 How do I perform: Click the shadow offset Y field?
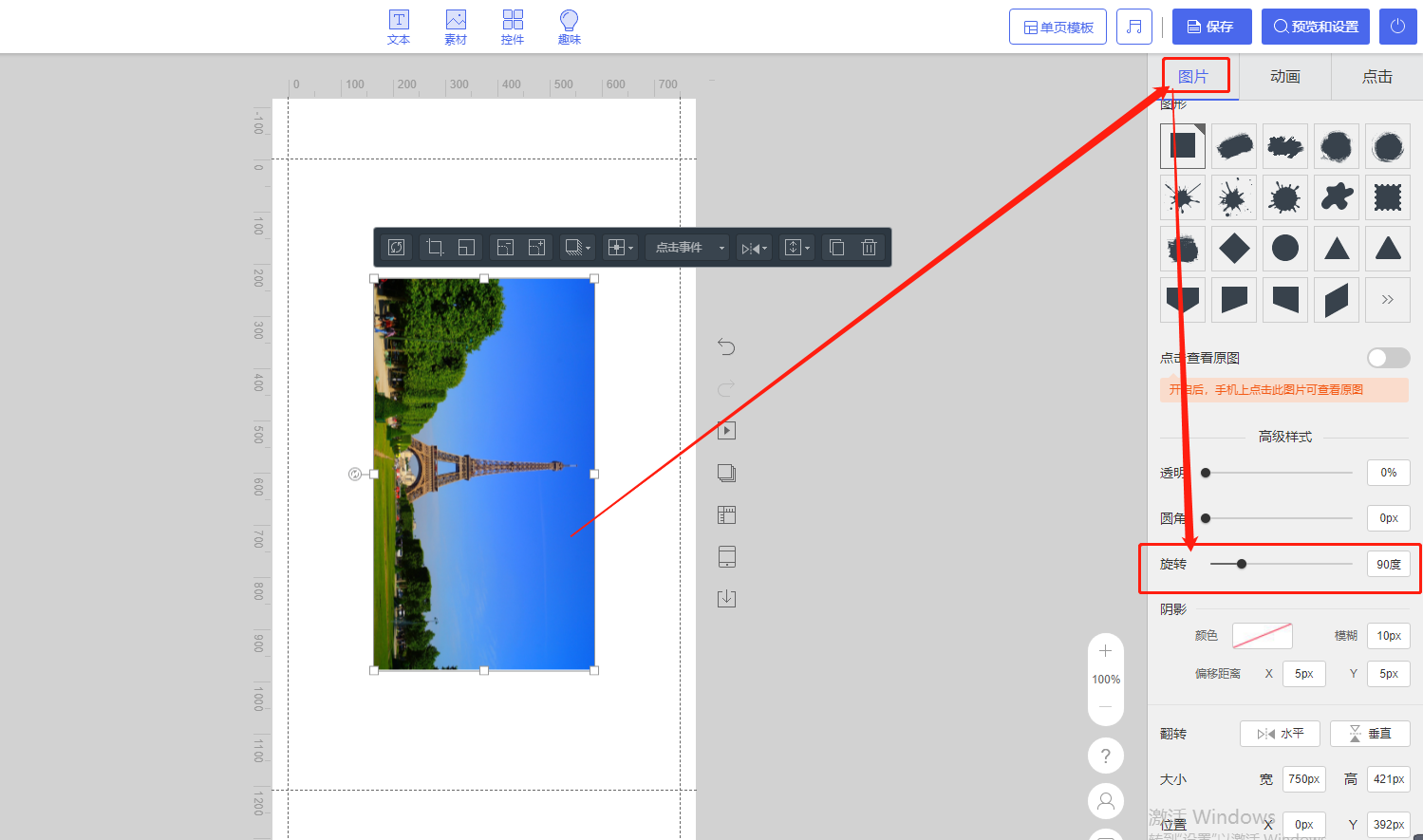tap(1389, 674)
